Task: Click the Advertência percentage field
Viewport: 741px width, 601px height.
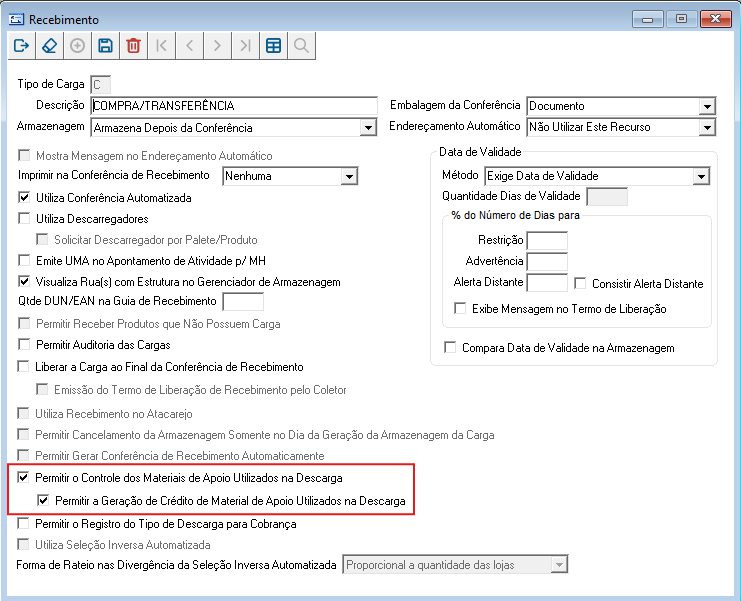Action: coord(547,261)
